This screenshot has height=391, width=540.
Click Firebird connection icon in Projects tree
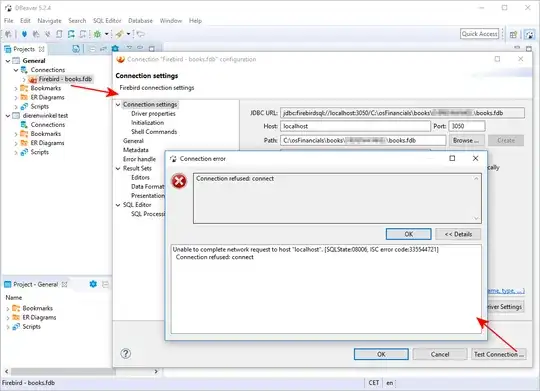click(x=33, y=79)
